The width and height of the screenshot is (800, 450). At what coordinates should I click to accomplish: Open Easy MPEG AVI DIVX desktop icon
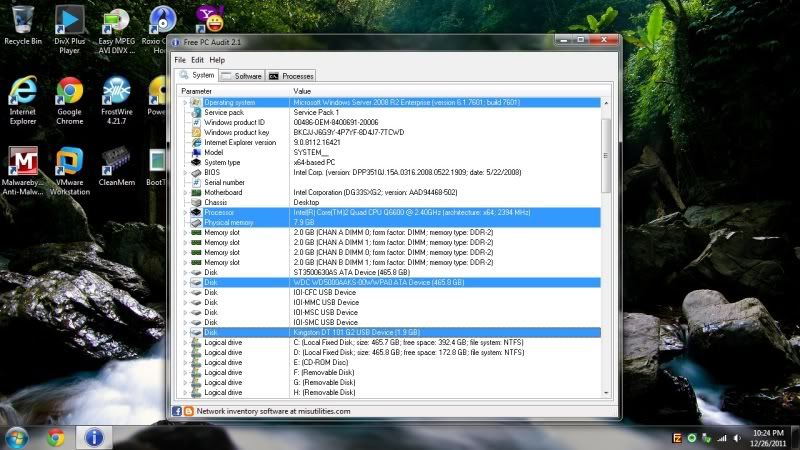tap(116, 32)
